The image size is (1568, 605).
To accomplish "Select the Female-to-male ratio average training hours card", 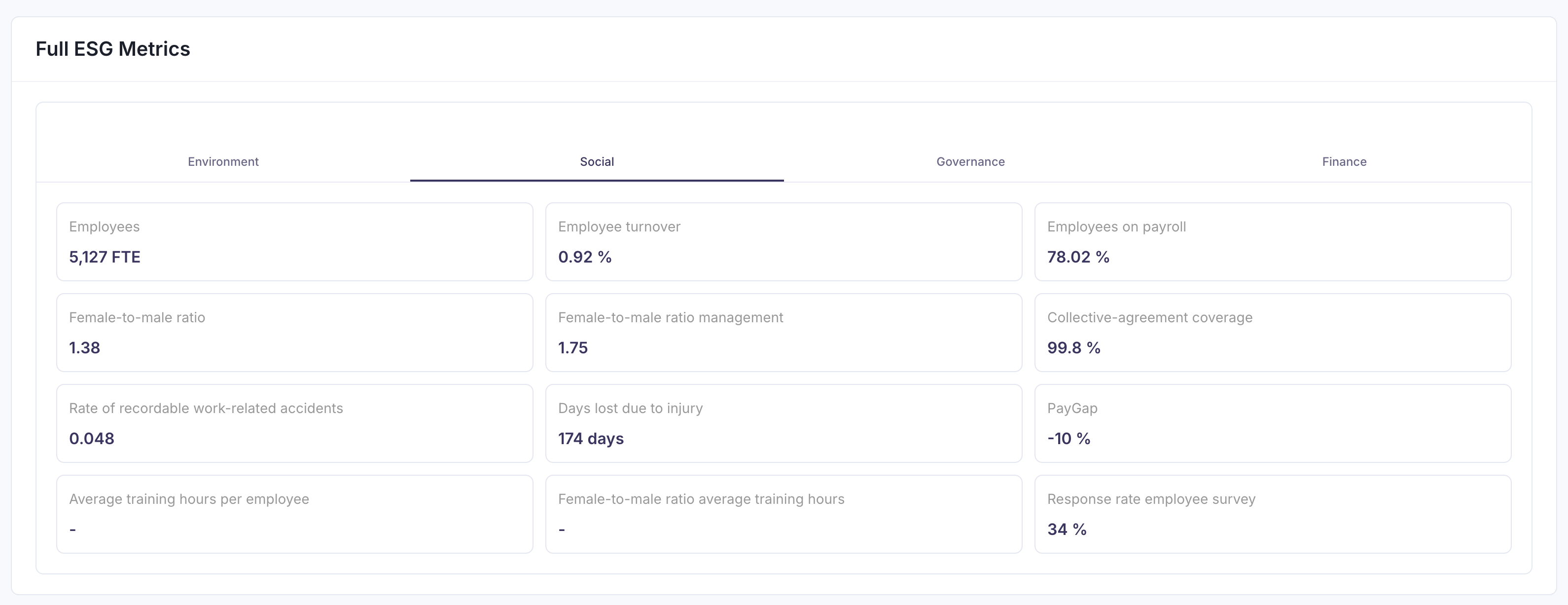I will coord(784,514).
